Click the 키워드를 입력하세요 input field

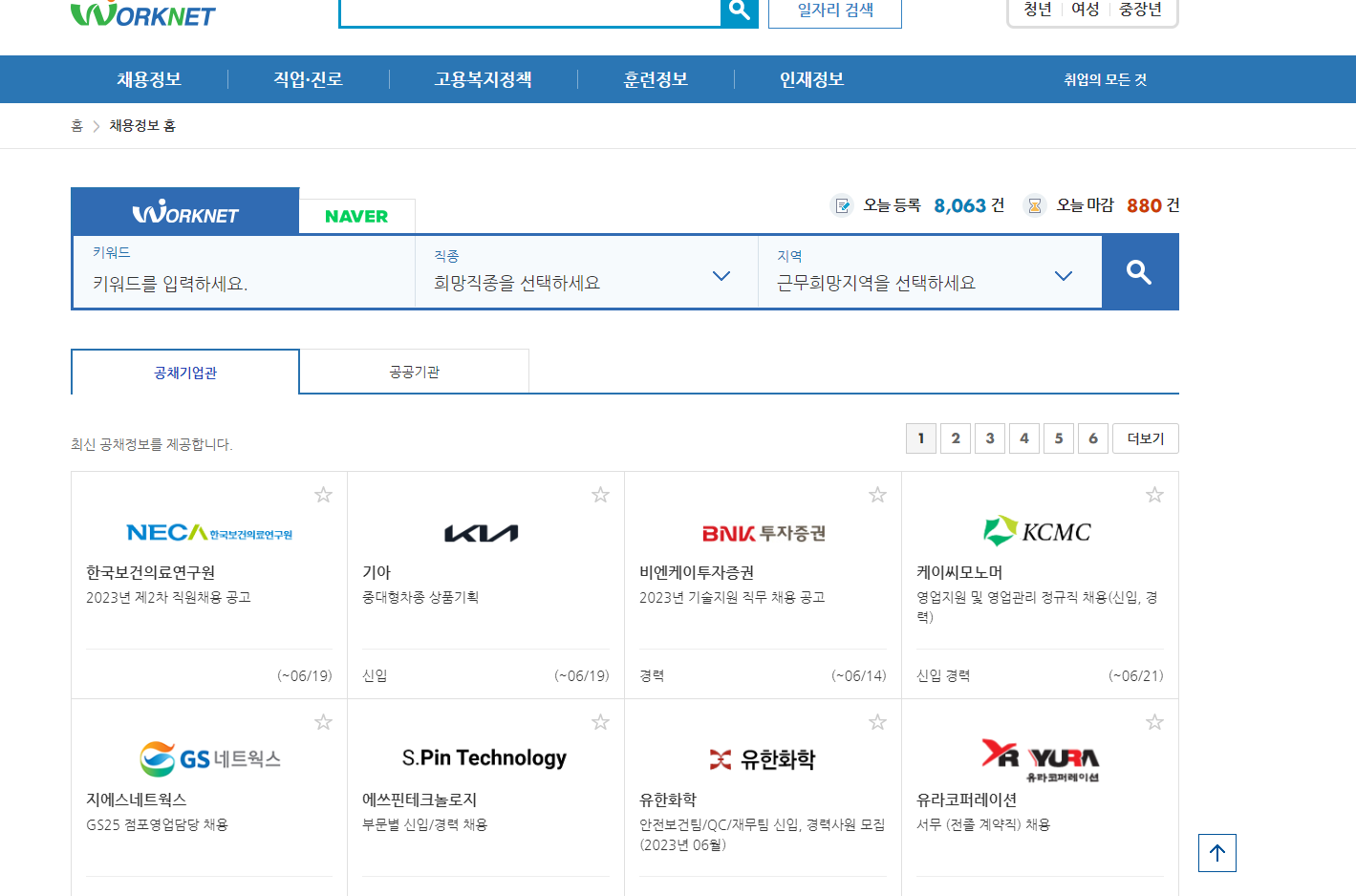coord(245,272)
